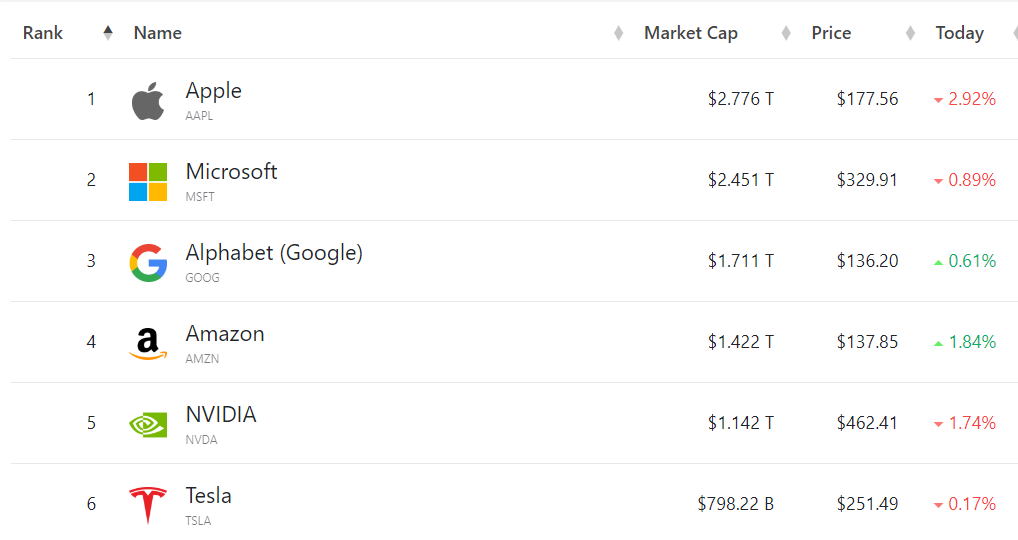
Task: Sort table by Rank column arrow
Action: tap(108, 33)
